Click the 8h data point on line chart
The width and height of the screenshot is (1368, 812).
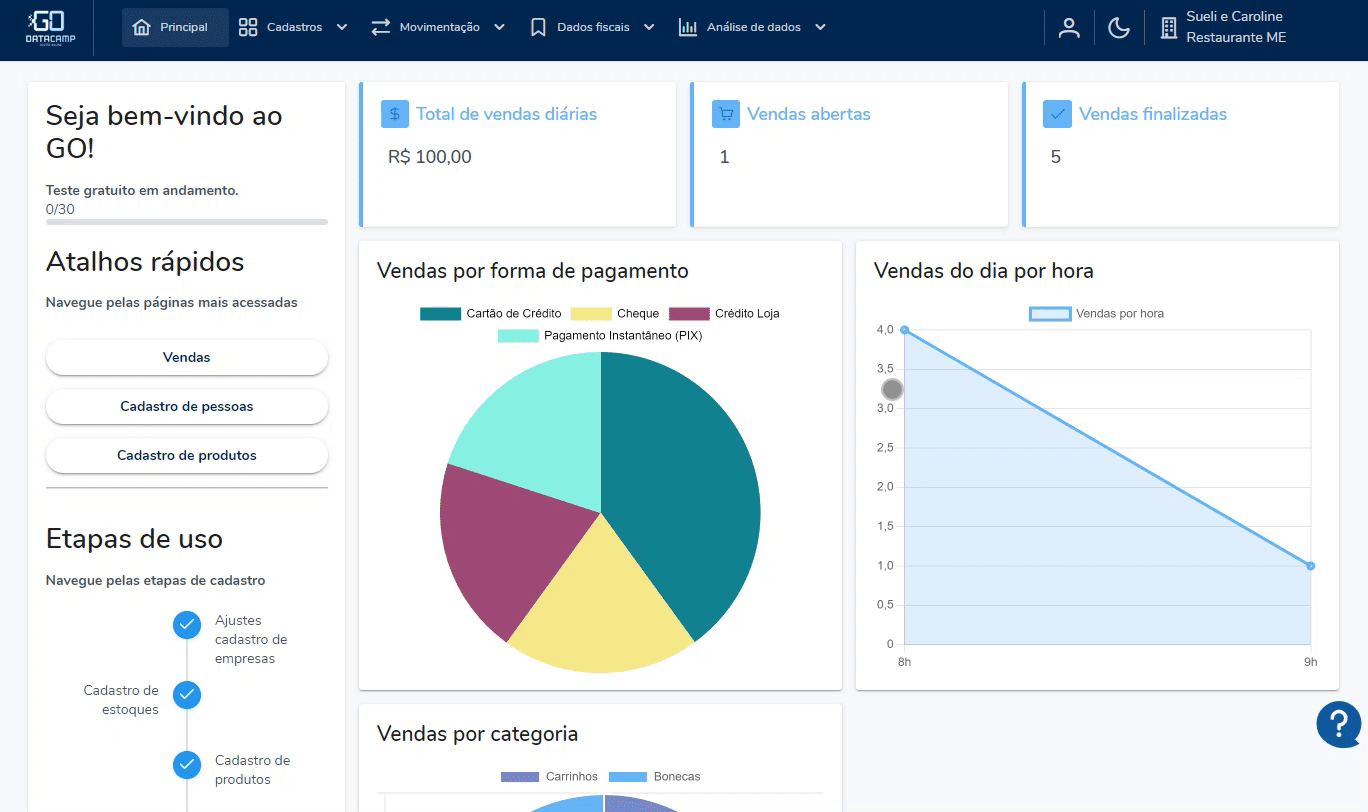(904, 330)
